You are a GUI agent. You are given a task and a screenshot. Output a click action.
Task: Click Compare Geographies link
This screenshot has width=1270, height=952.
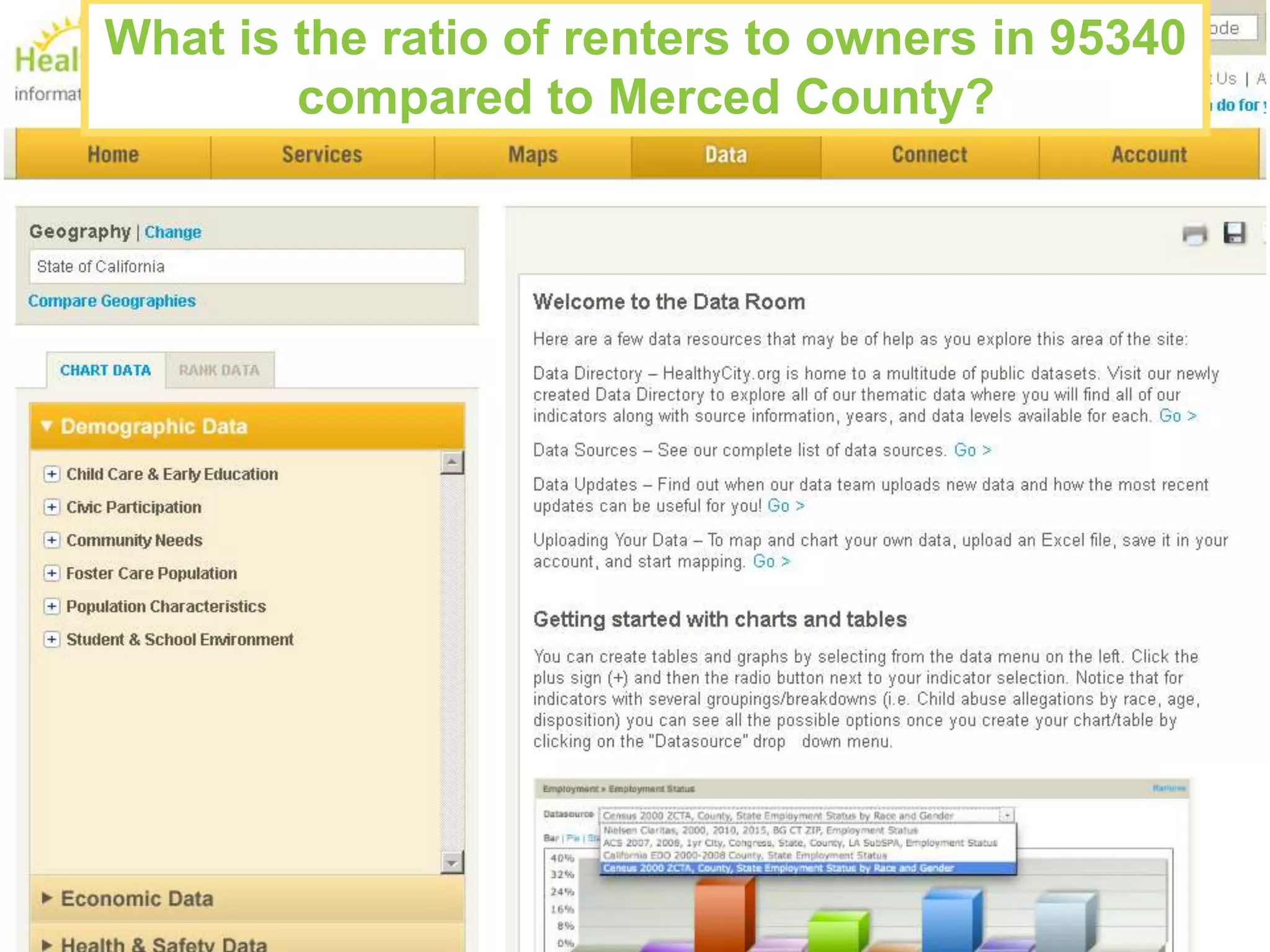click(112, 301)
